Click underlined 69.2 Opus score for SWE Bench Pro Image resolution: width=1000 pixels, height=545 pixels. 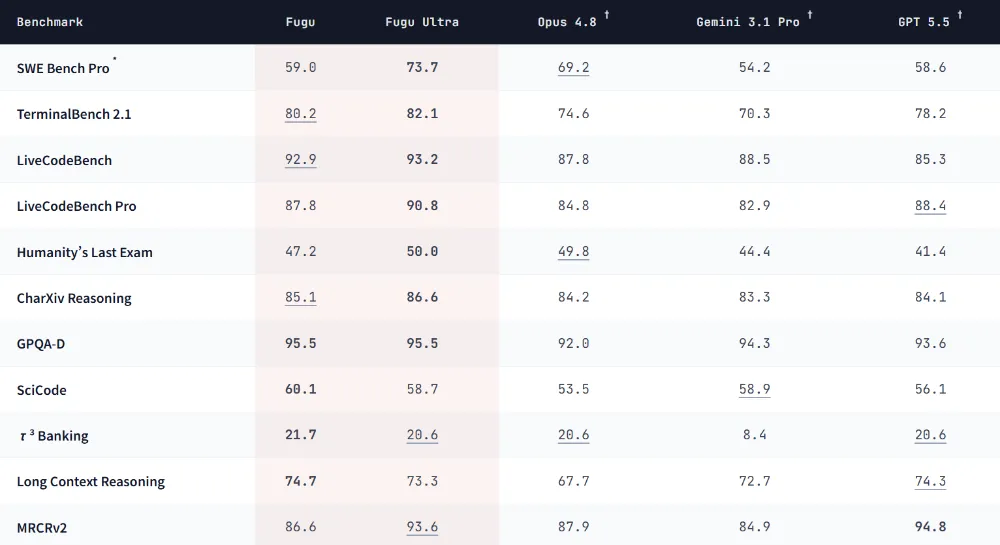pos(573,68)
